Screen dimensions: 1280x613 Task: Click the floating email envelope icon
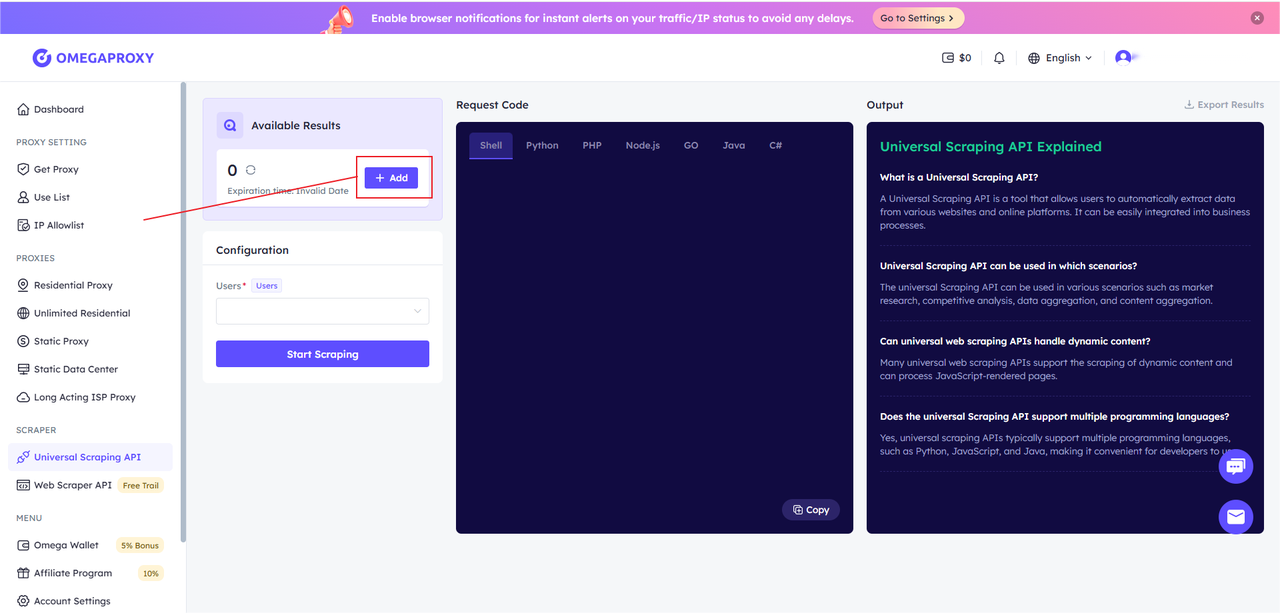(x=1235, y=516)
